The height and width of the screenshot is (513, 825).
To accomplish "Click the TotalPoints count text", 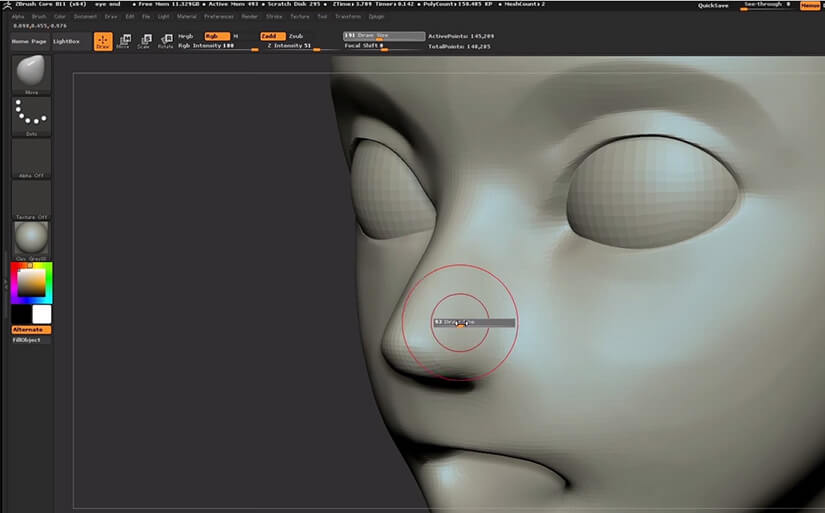I will (x=459, y=47).
